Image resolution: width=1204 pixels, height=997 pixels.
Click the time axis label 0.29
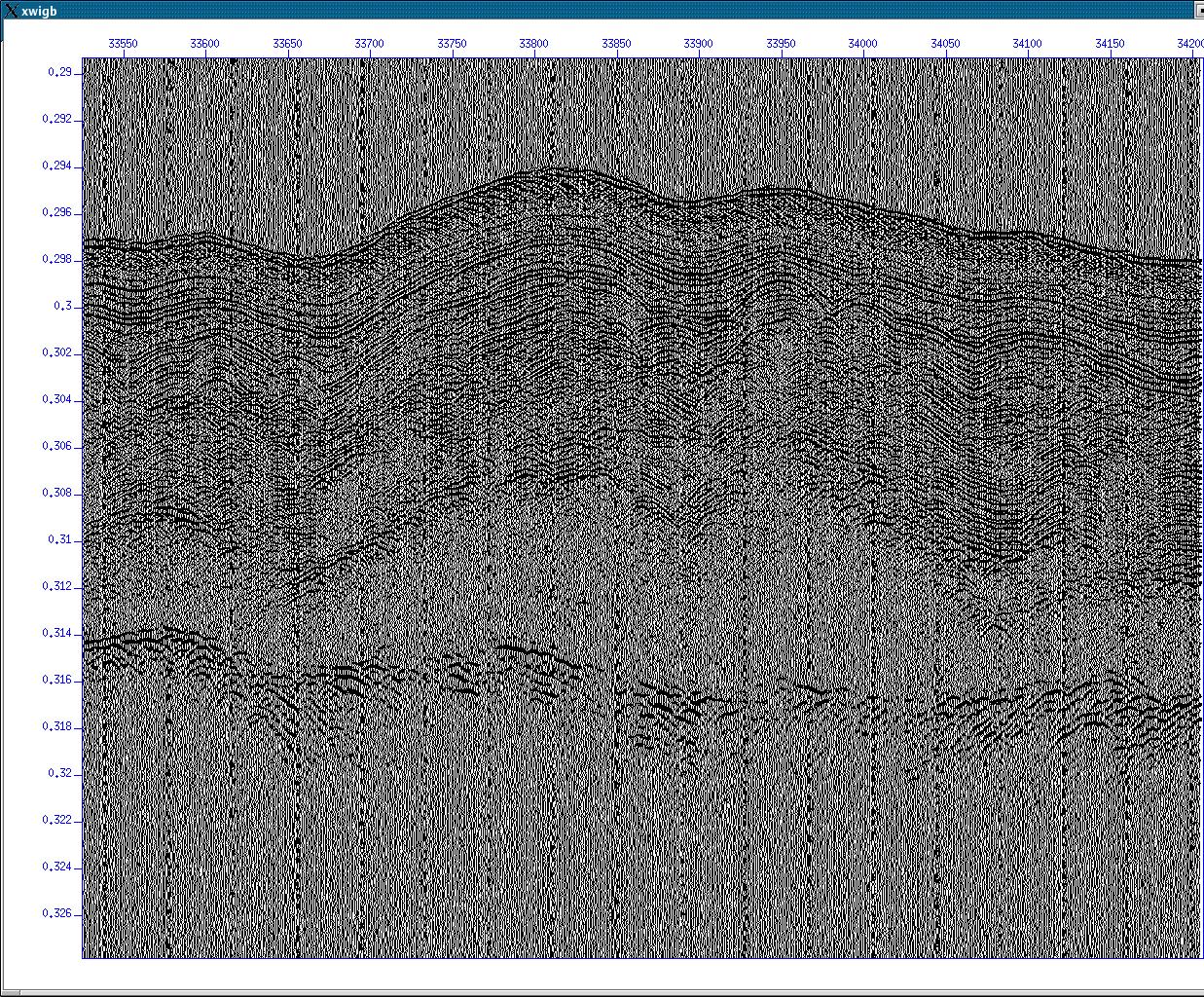click(x=59, y=72)
